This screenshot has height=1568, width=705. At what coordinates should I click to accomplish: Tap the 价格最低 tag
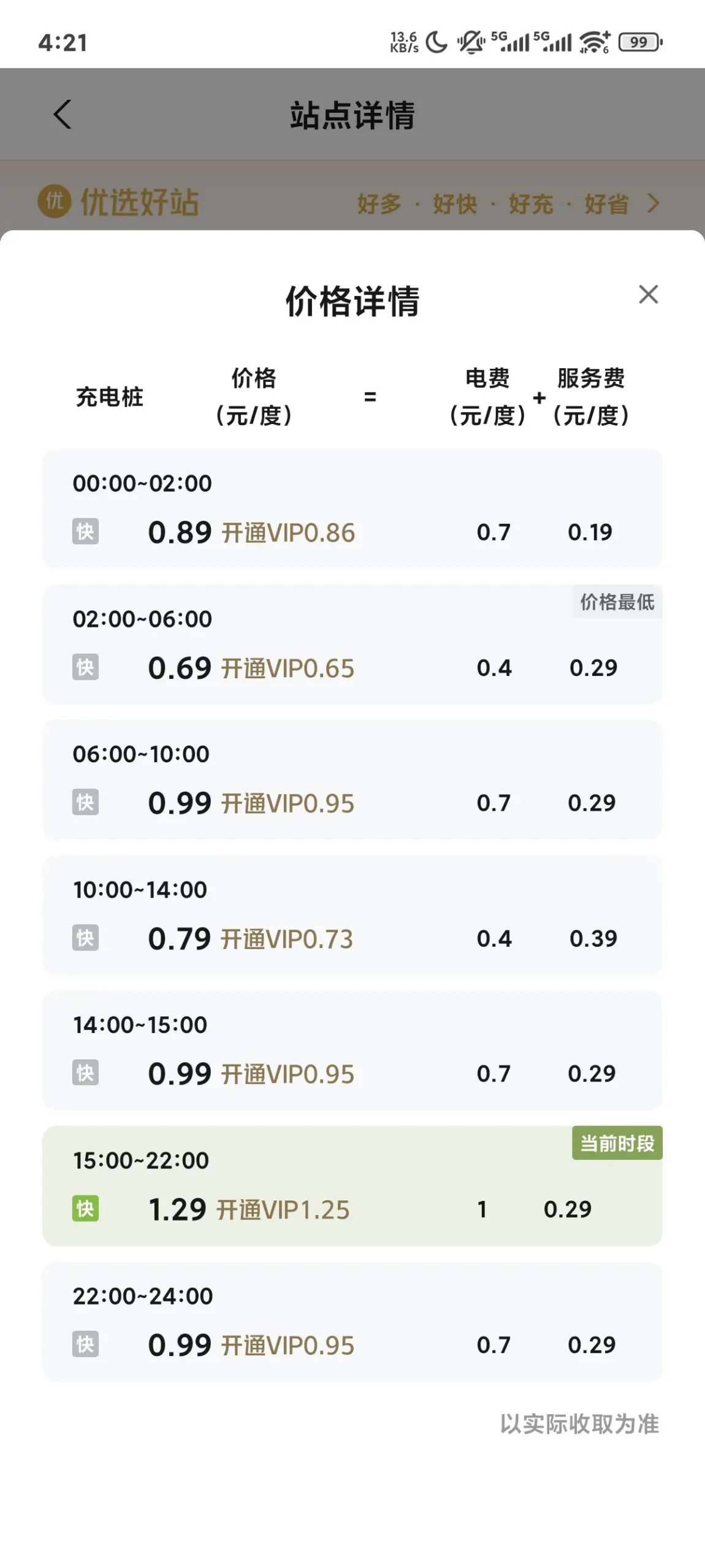617,602
